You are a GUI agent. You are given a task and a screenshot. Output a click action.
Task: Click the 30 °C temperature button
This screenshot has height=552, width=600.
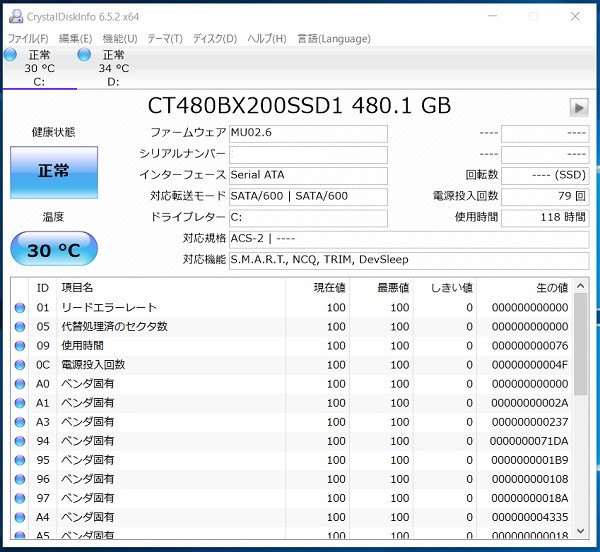coord(54,249)
